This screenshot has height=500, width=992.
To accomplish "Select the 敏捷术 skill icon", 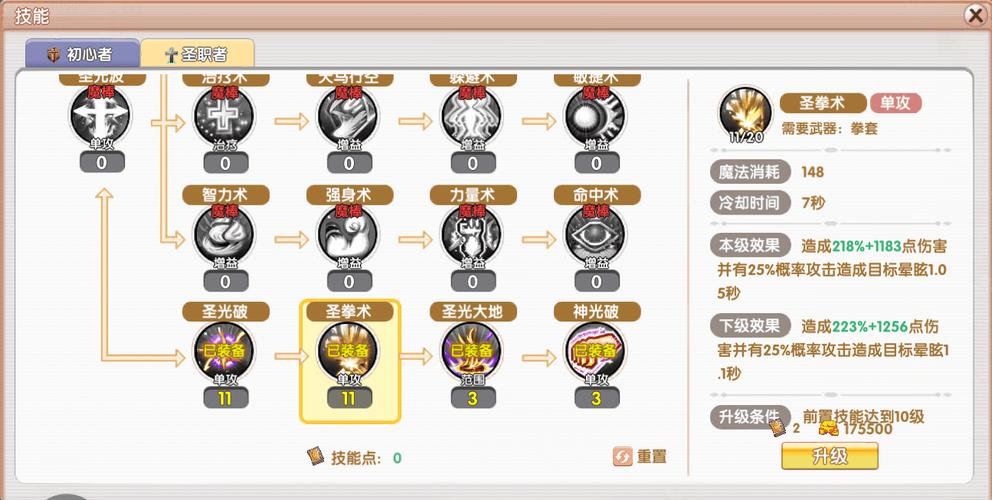I will [x=595, y=118].
